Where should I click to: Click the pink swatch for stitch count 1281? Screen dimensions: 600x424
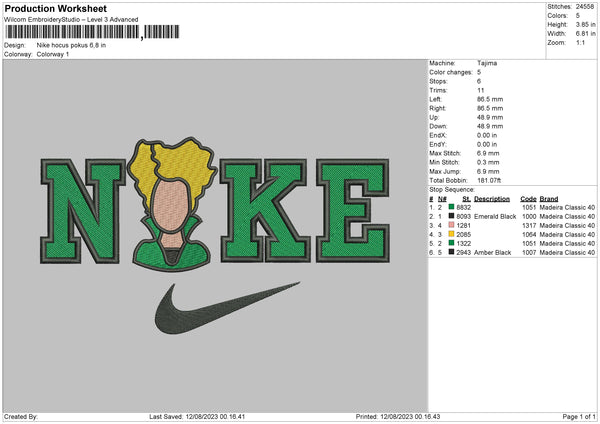coord(452,225)
